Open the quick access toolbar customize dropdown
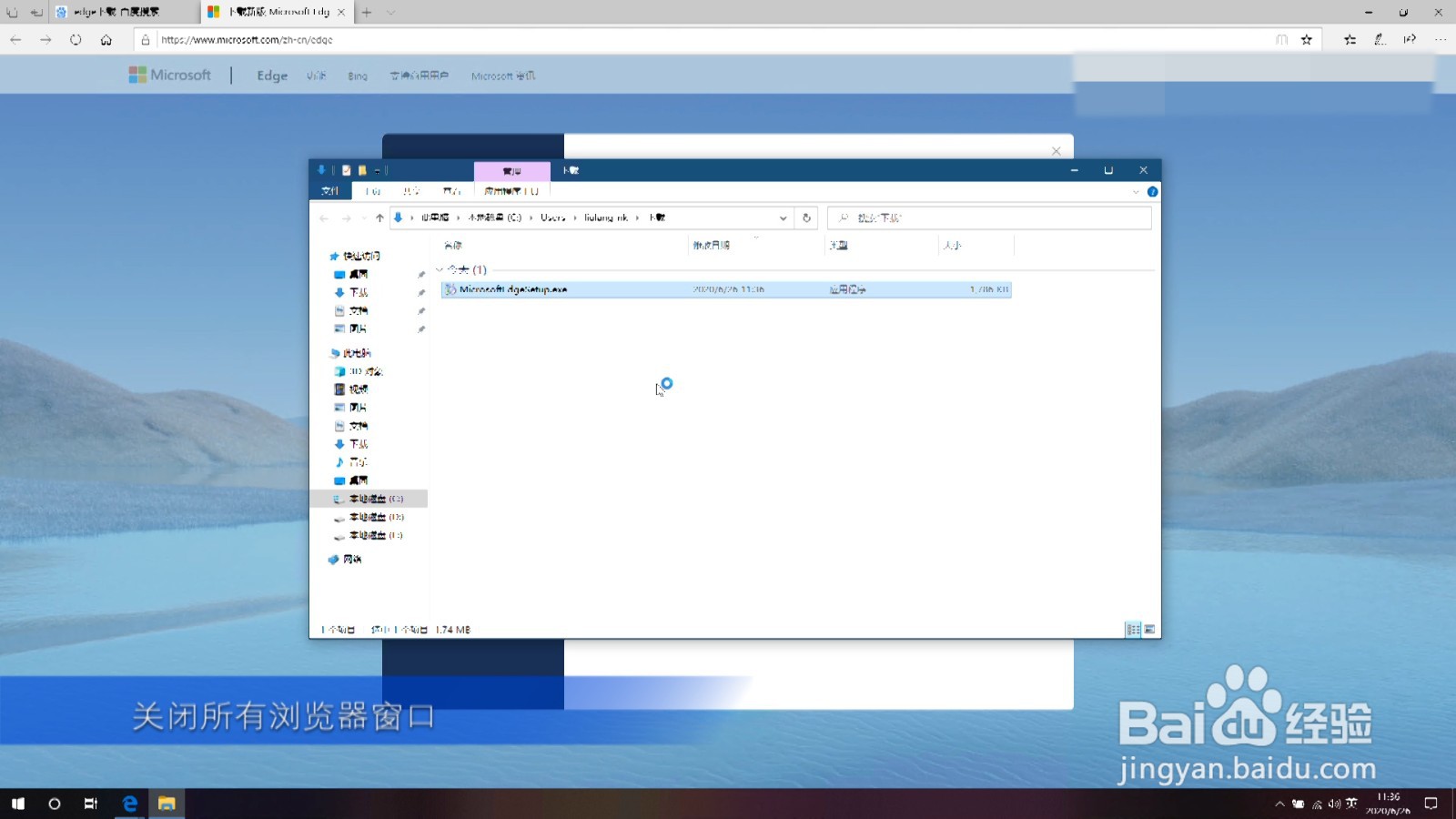1456x819 pixels. click(x=377, y=170)
